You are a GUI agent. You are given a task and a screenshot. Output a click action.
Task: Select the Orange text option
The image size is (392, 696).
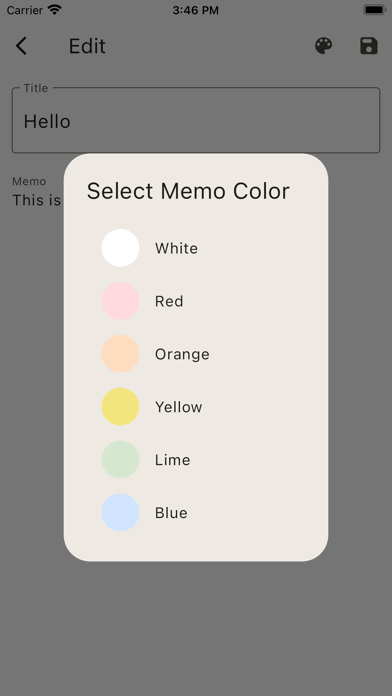[x=182, y=354]
